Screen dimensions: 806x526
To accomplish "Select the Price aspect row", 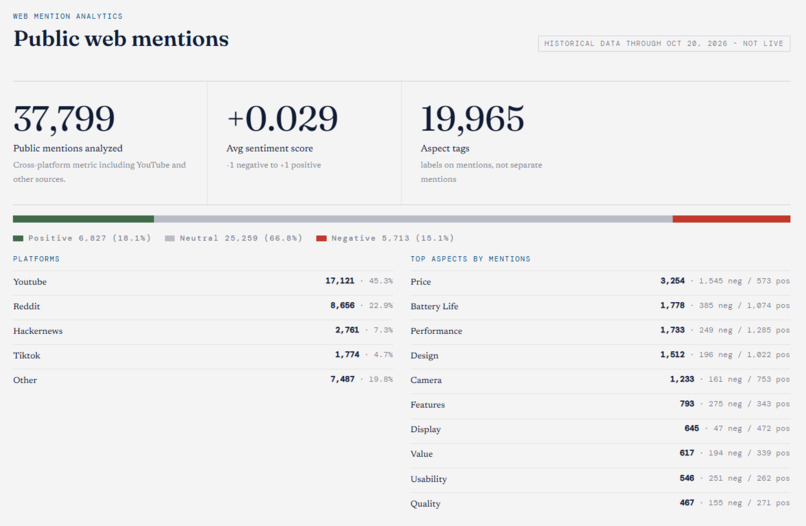I will [600, 282].
